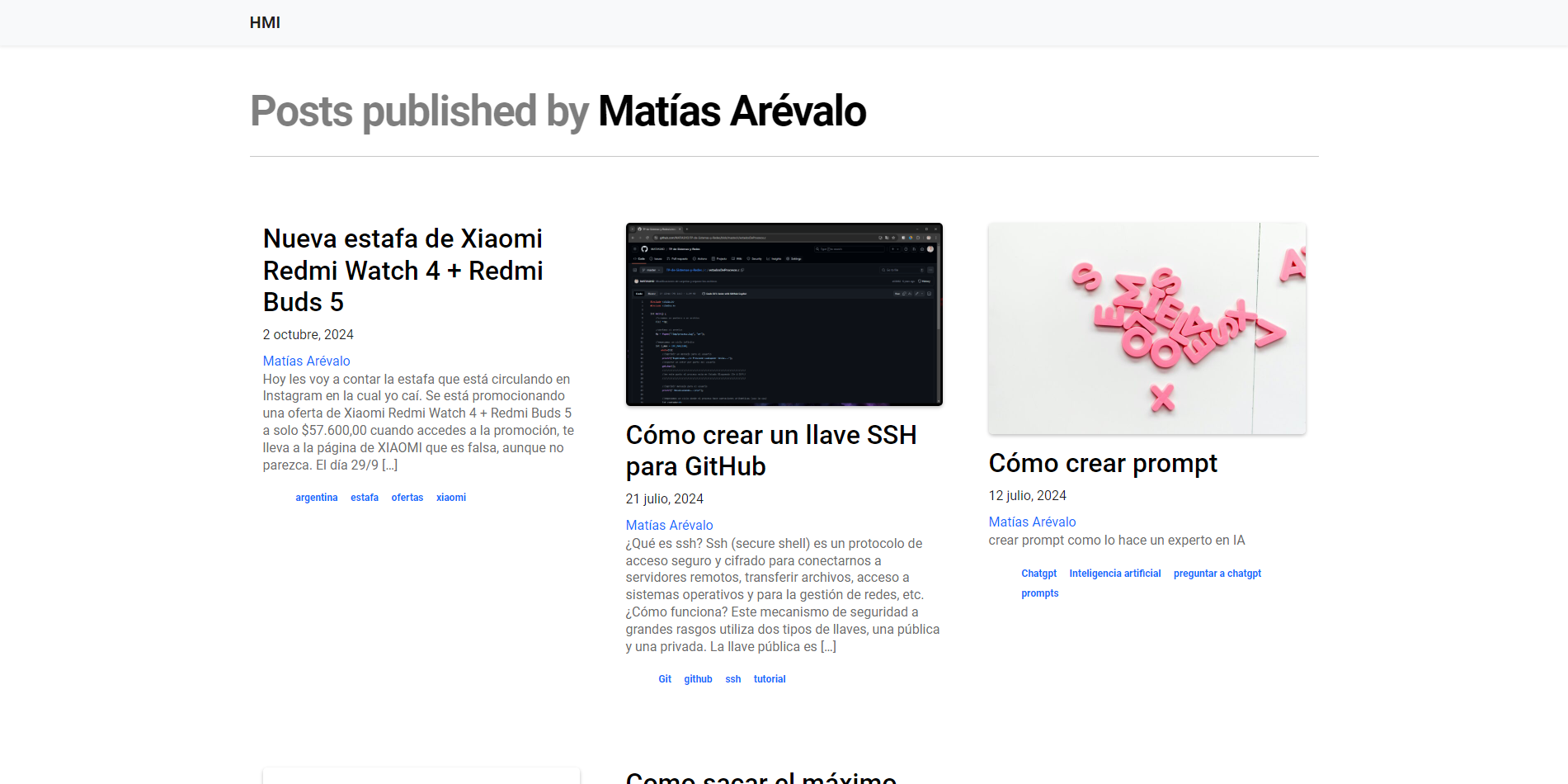Click the author link under the Xiaomi post
The height and width of the screenshot is (784, 1568).
pos(307,361)
